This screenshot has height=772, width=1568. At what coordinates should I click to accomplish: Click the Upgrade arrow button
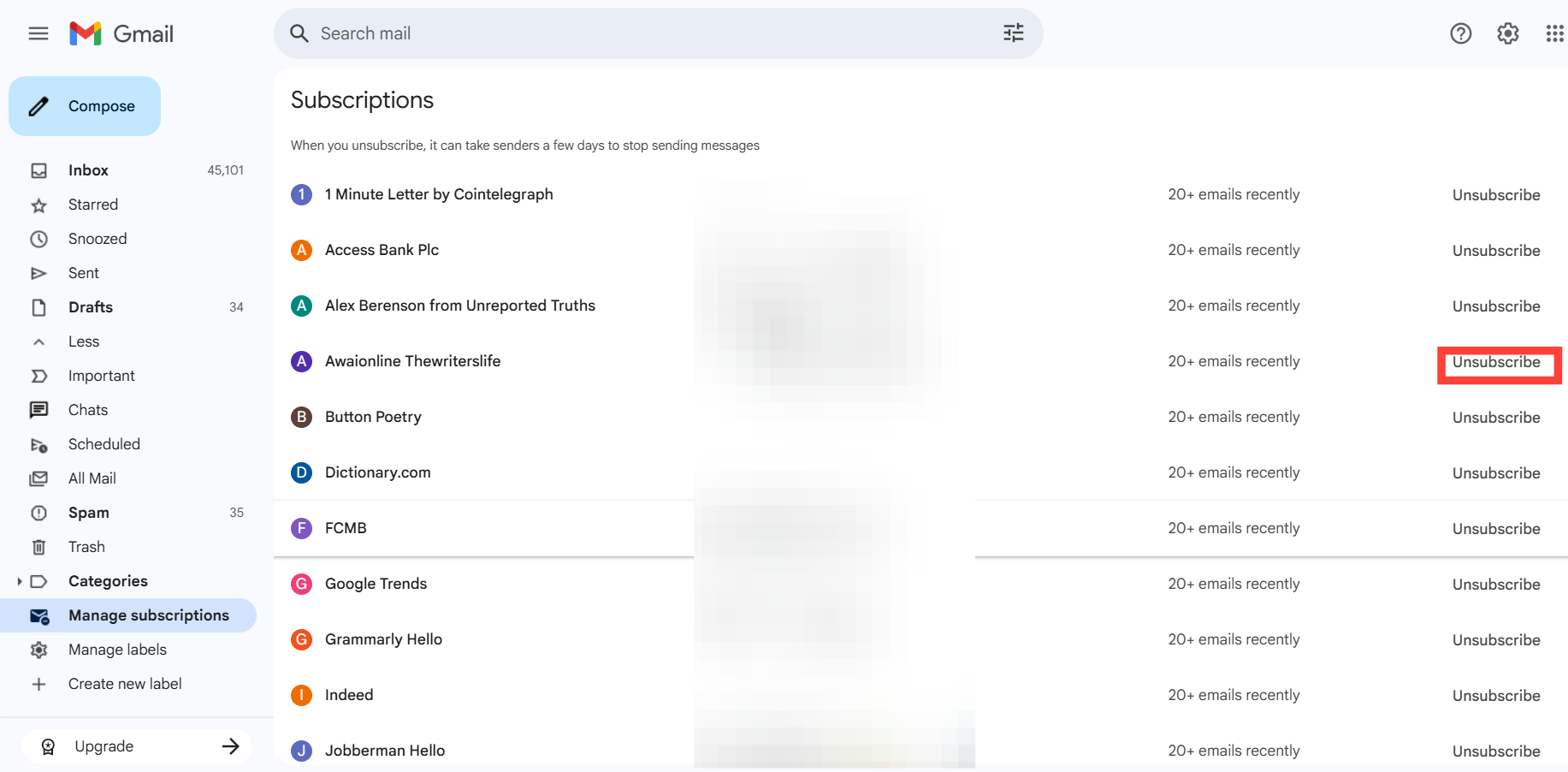pos(230,746)
